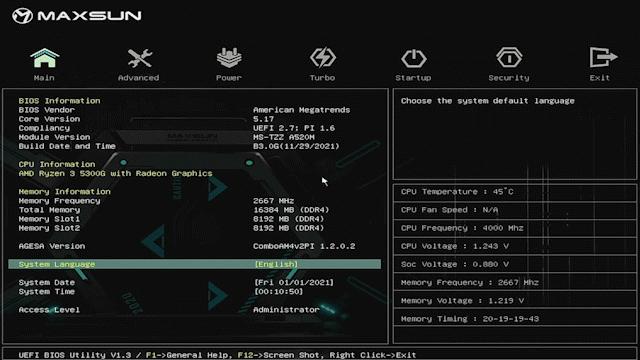
Task: Click the 5.17 core version value
Action: (x=263, y=119)
